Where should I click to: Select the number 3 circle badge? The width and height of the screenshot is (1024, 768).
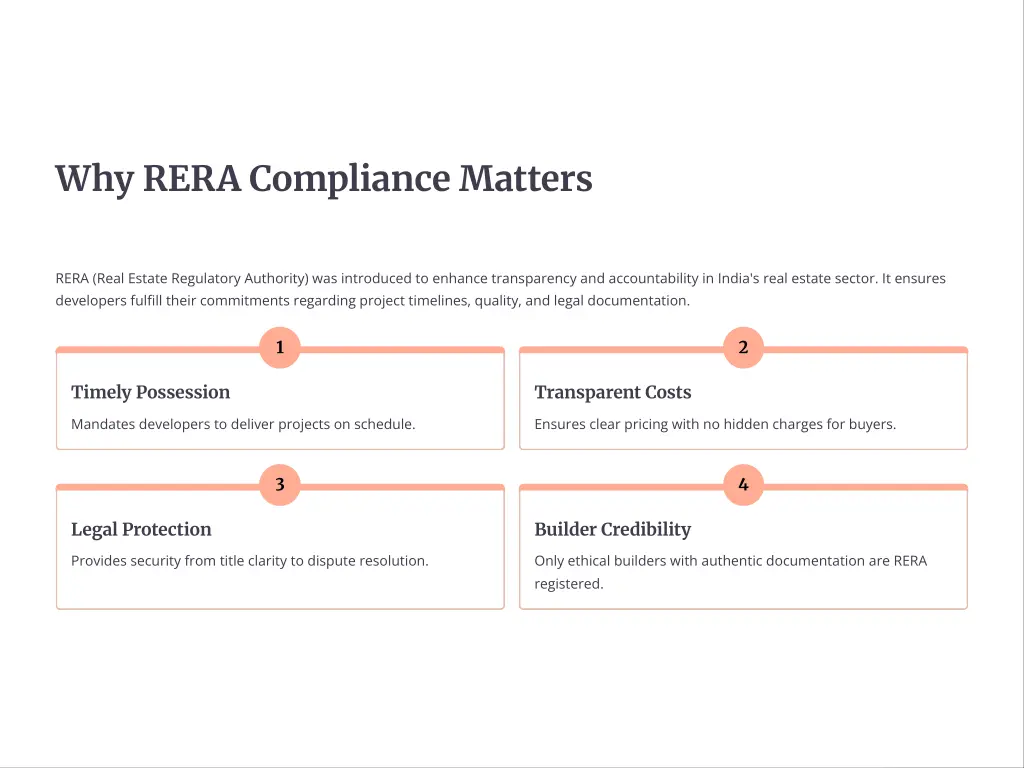[280, 485]
